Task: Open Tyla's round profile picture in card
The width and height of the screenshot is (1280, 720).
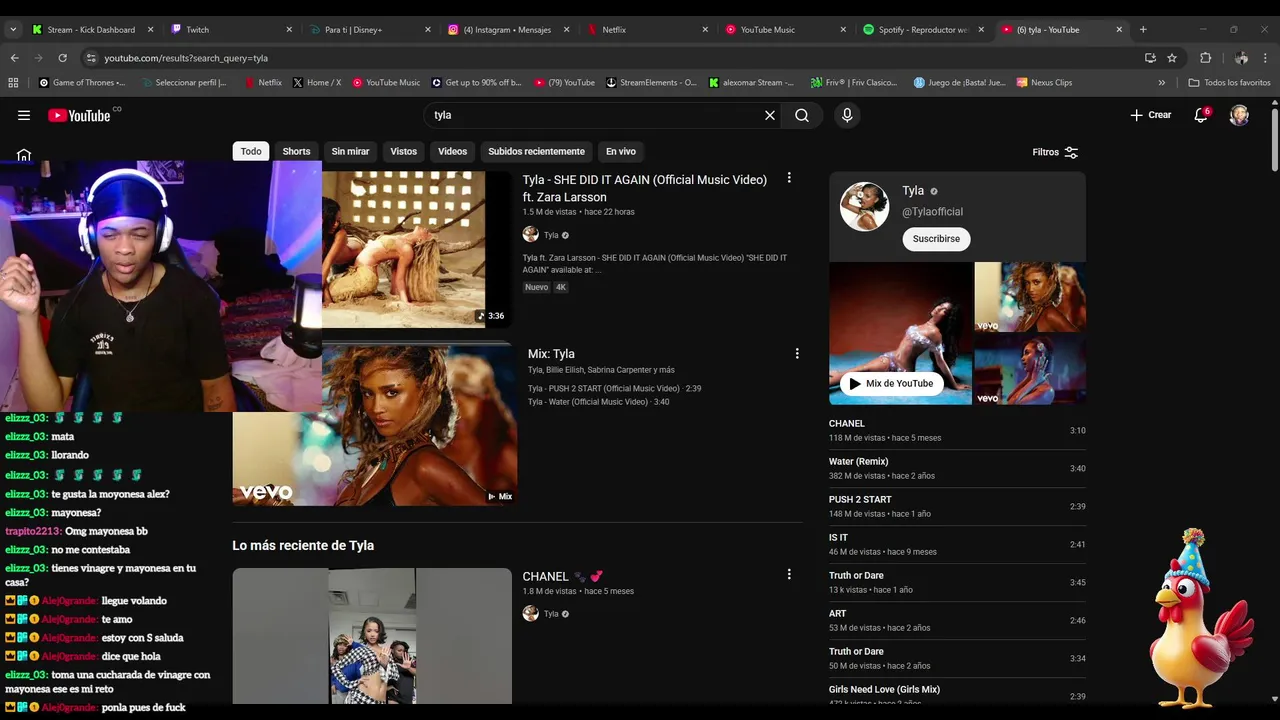Action: [864, 207]
